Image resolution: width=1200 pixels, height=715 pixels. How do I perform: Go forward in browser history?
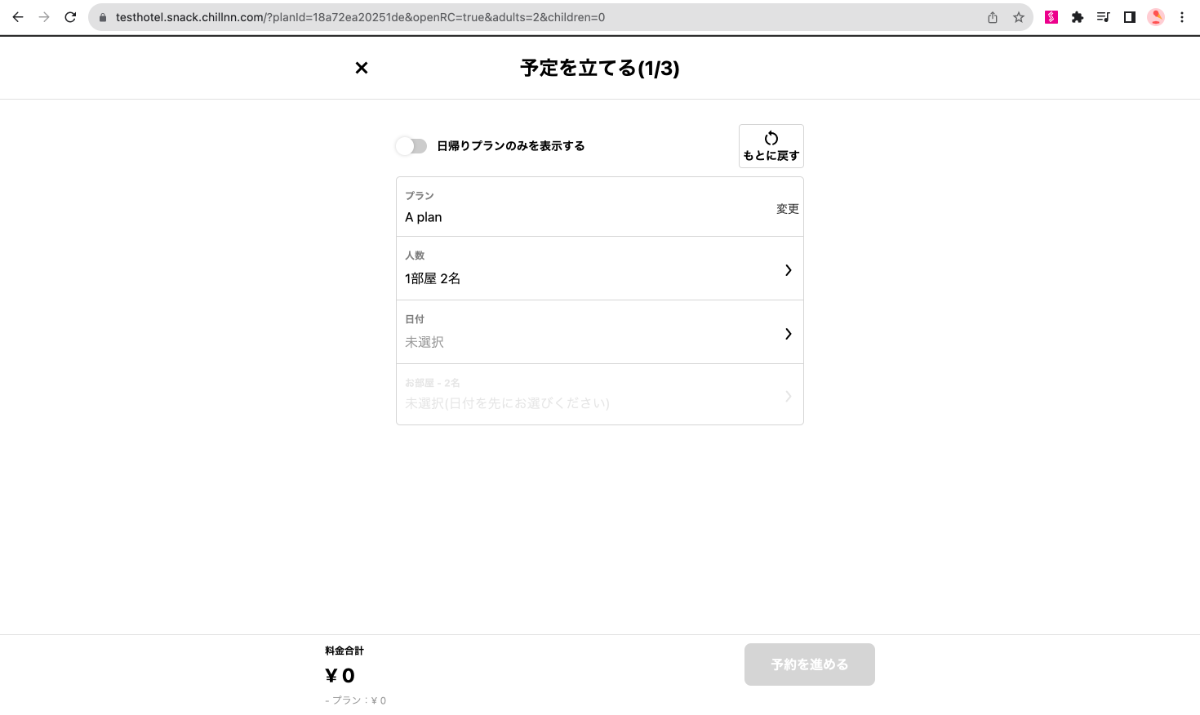coord(44,17)
